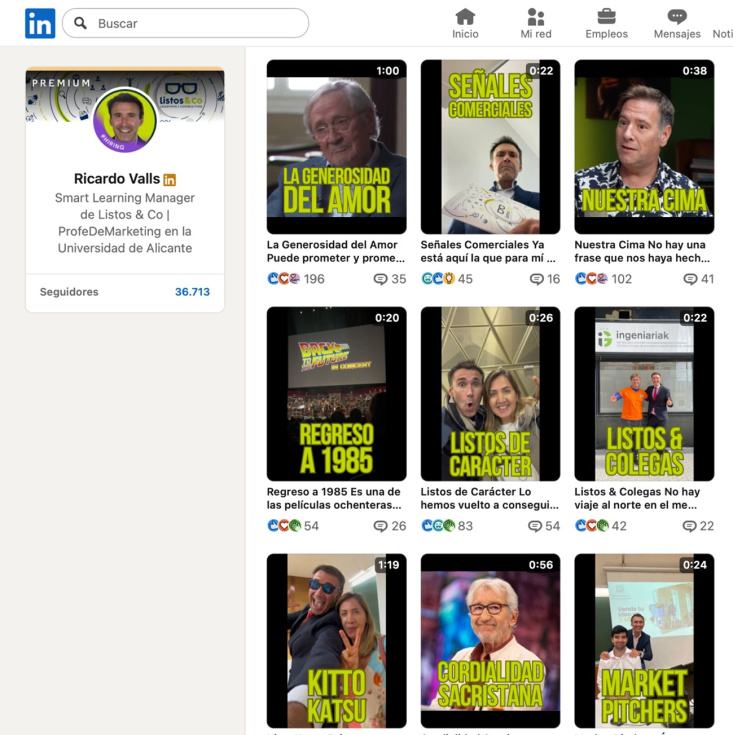Click the LinkedIn badge beside Ricardo Valls
Screen dimensions: 733x735
click(170, 180)
